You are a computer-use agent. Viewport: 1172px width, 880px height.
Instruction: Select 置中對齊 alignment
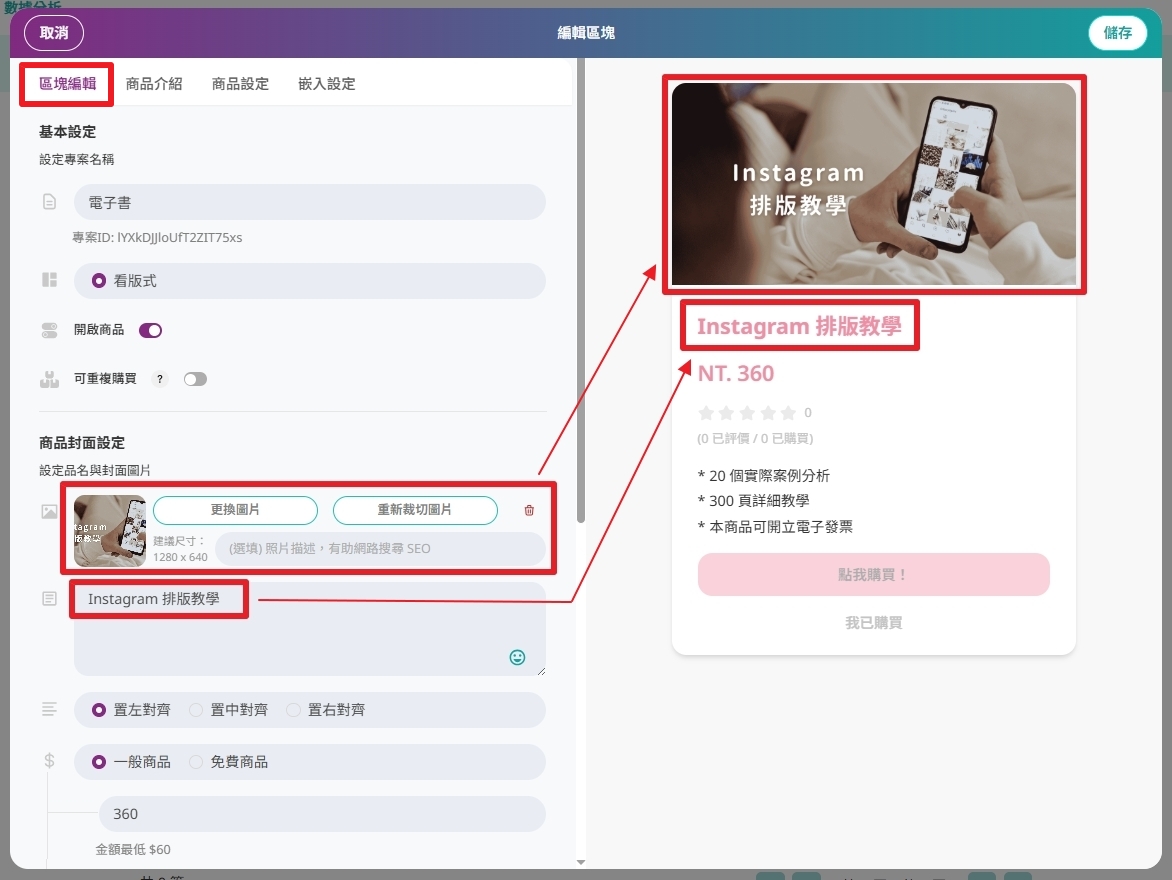pyautogui.click(x=196, y=710)
